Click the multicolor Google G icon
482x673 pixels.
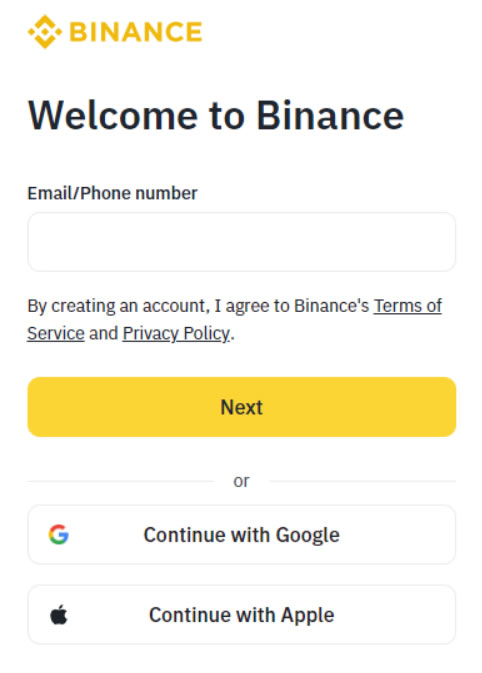tap(59, 534)
